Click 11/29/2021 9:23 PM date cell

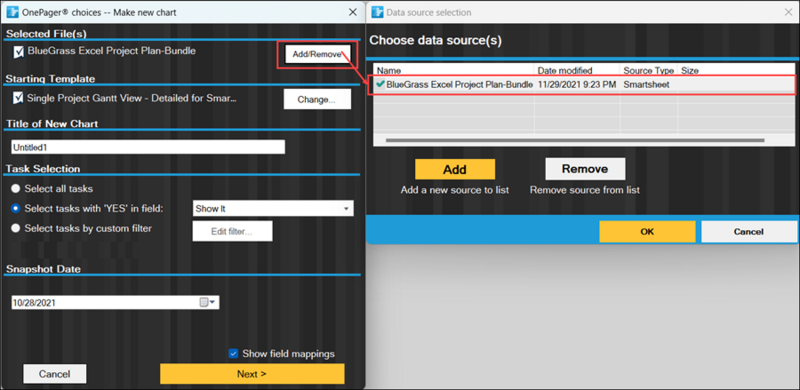coord(577,84)
